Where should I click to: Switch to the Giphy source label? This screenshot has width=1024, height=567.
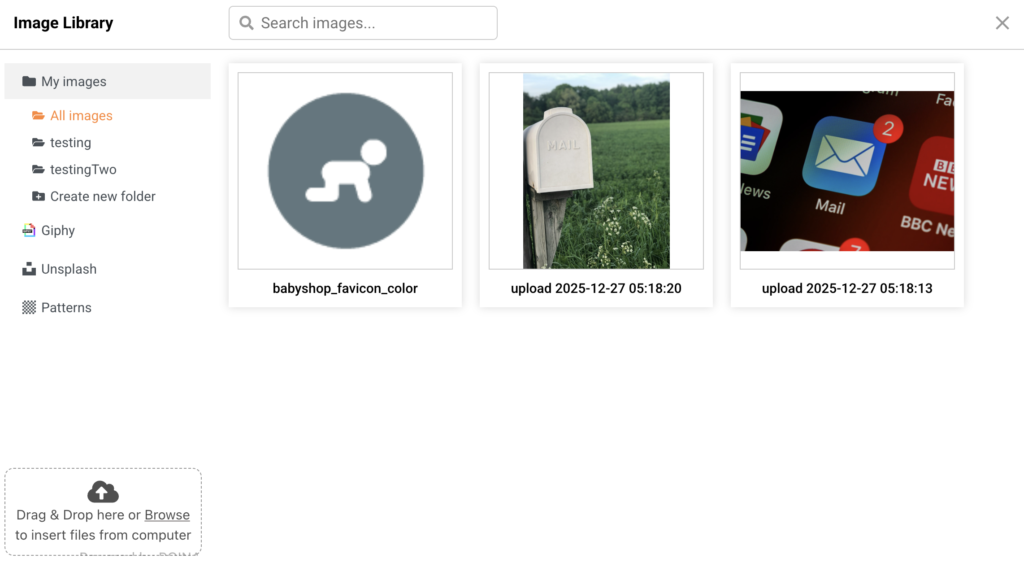(x=58, y=230)
